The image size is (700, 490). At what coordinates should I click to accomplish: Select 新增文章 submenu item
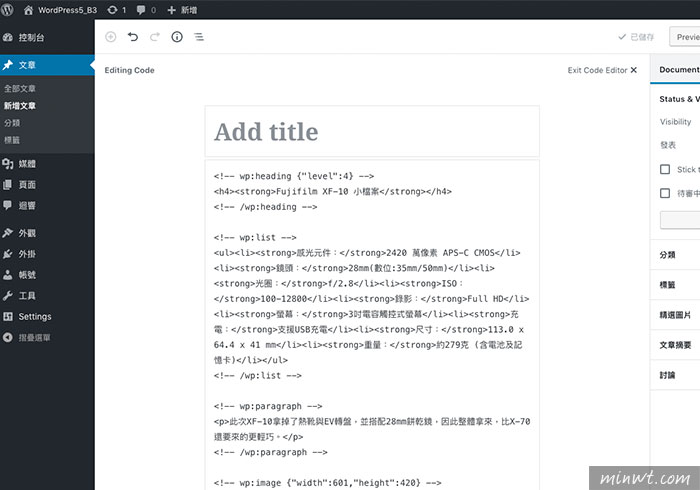pyautogui.click(x=20, y=106)
